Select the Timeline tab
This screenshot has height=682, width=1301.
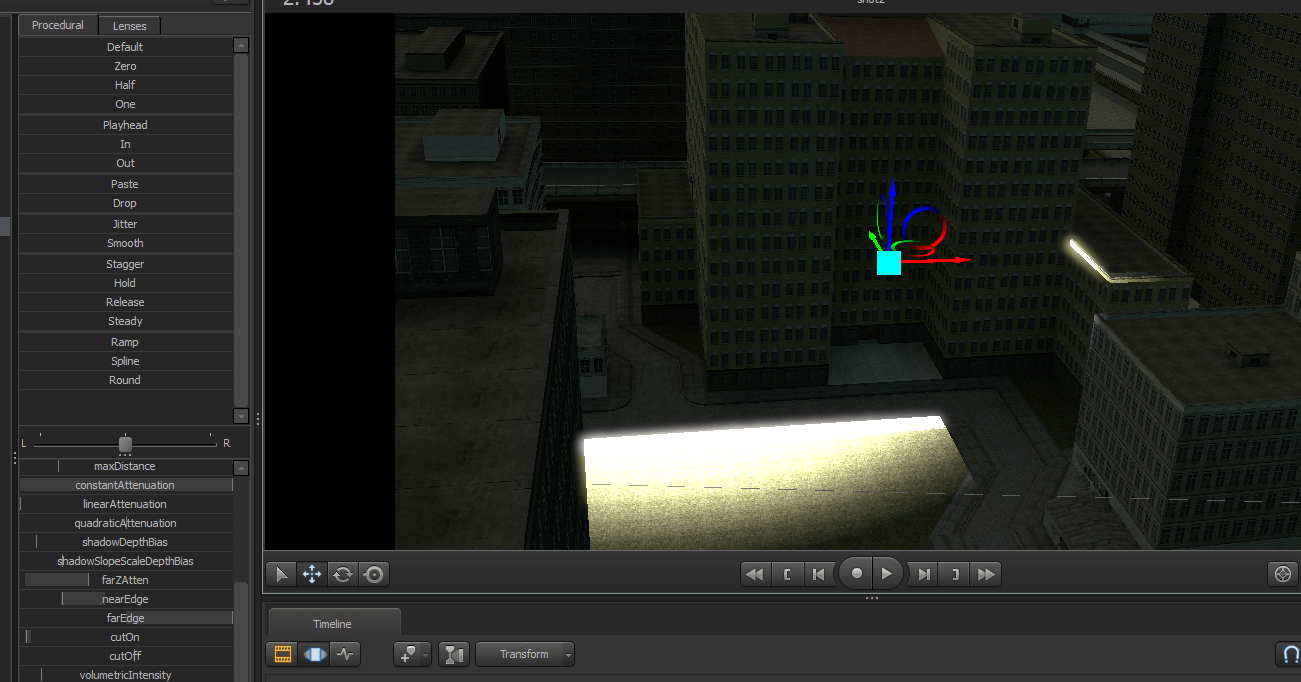tap(334, 624)
